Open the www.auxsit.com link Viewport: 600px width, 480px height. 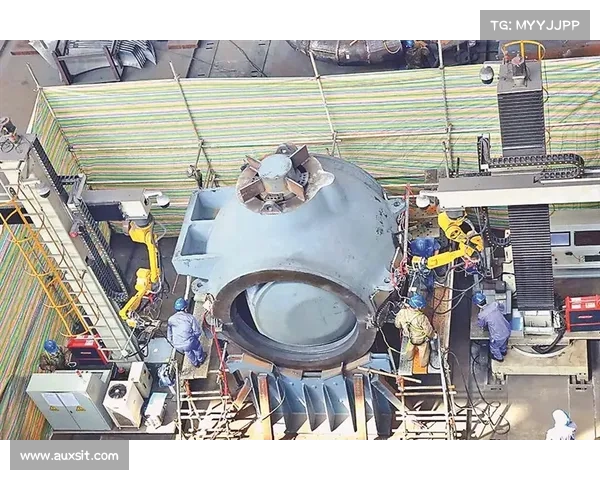coord(69,456)
